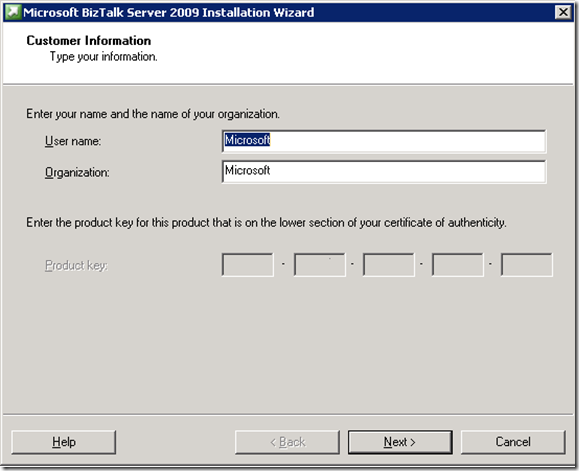Click the 'Type your information.' subtitle
Image resolution: width=579 pixels, height=471 pixels.
(104, 56)
